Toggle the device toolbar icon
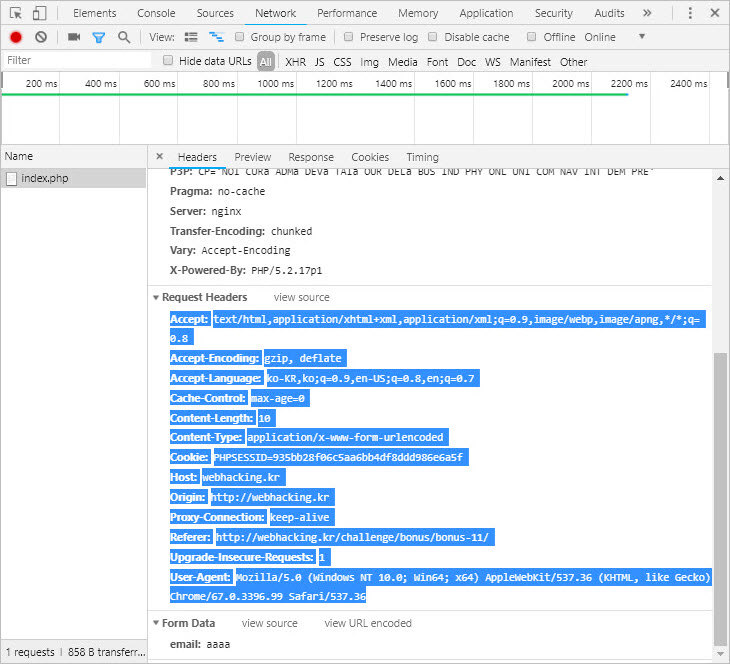This screenshot has height=664, width=730. coord(39,13)
